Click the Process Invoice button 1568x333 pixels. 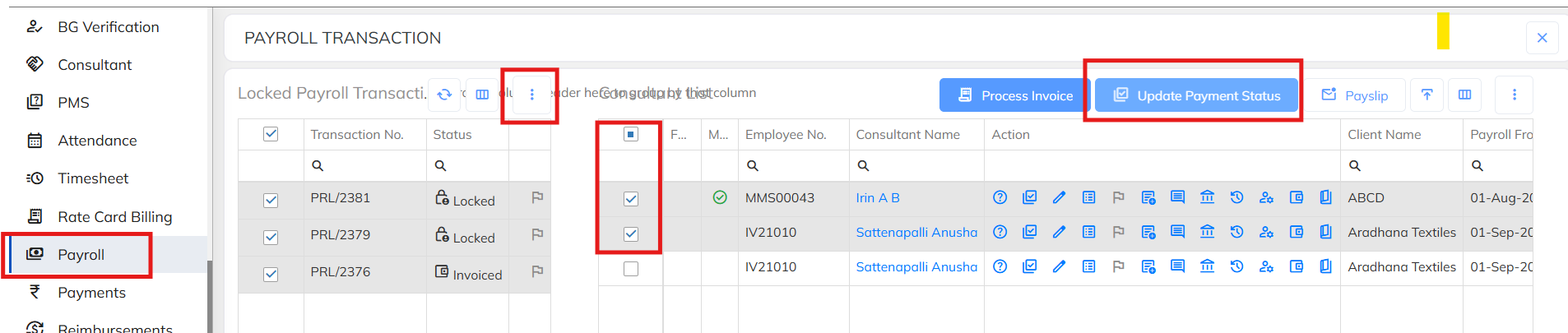(x=1014, y=95)
